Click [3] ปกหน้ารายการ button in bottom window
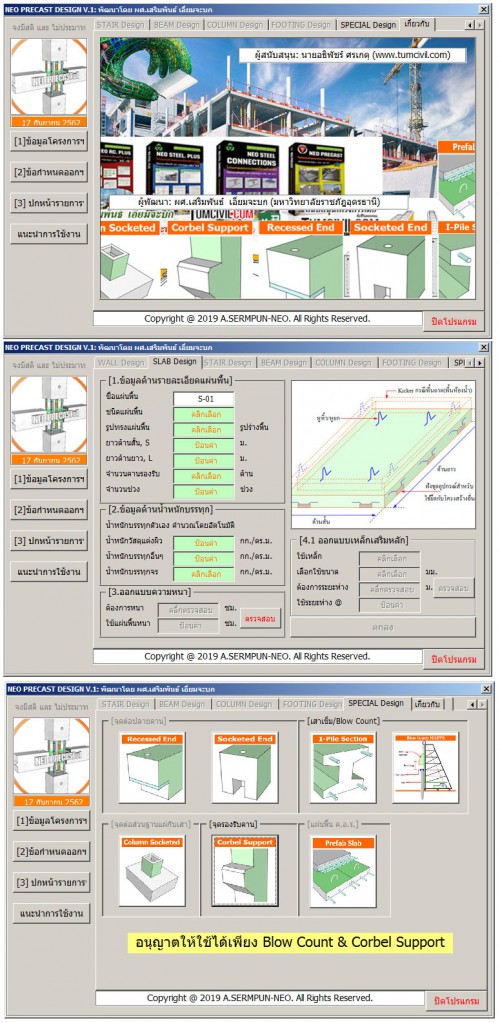 (52, 883)
